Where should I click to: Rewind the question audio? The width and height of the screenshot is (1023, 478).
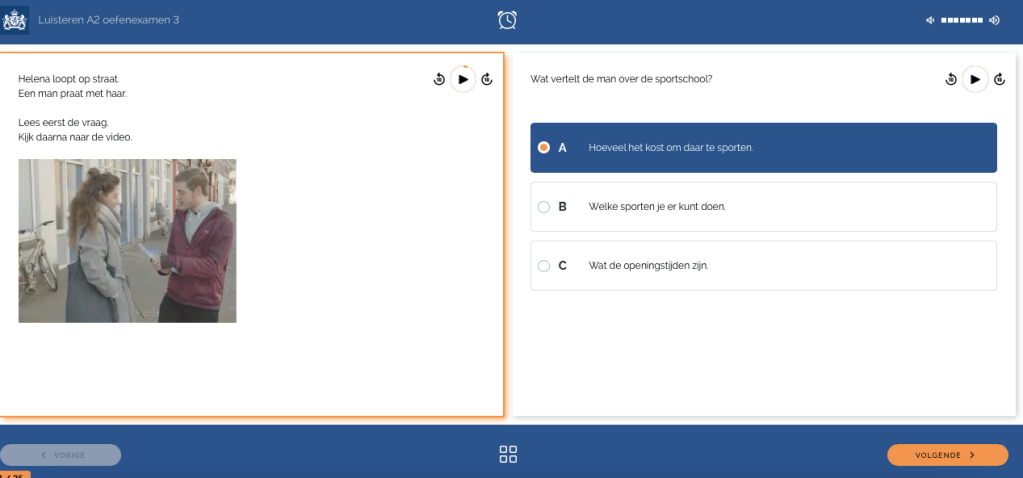pyautogui.click(x=951, y=79)
